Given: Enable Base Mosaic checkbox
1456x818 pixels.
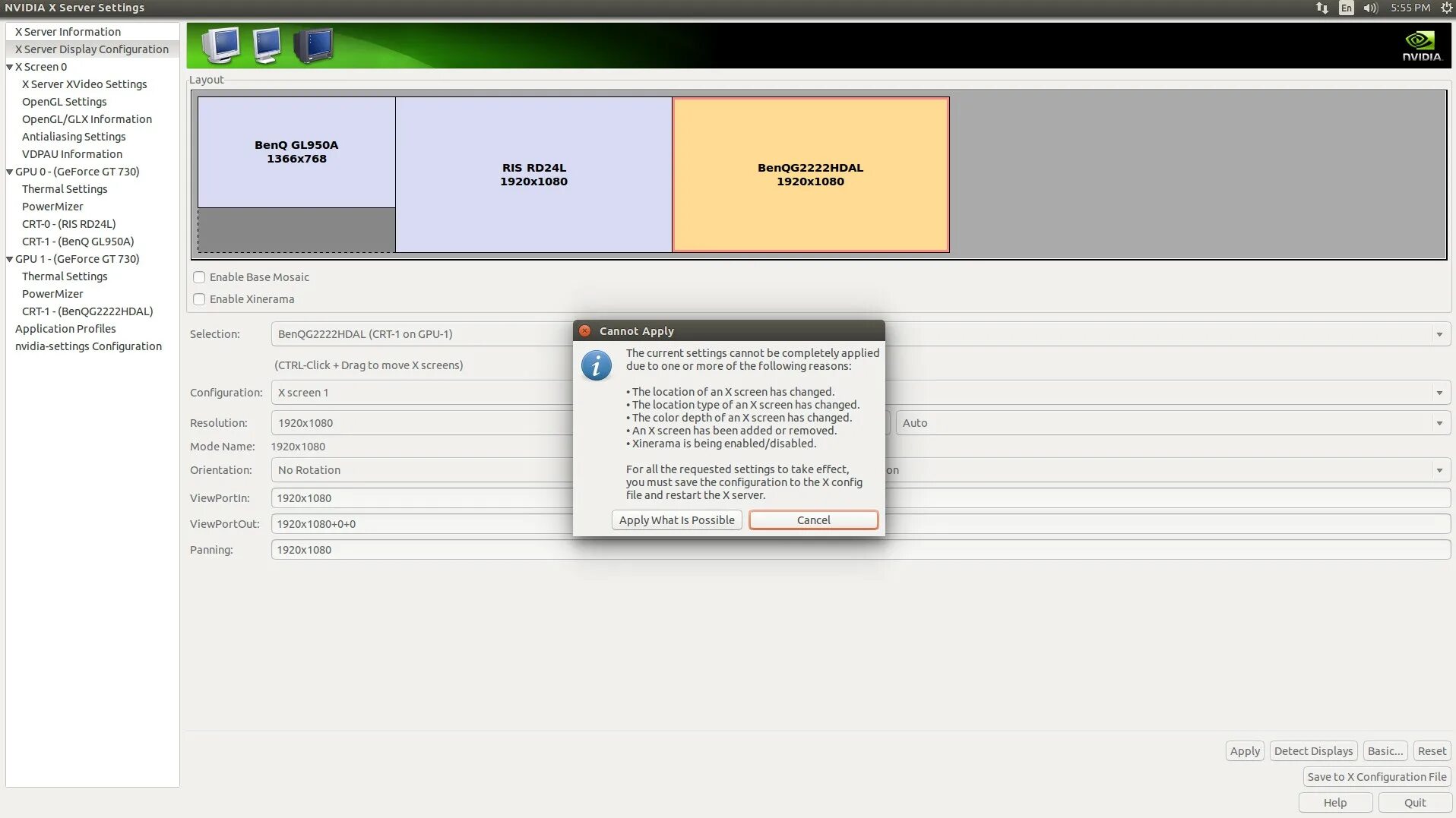Looking at the screenshot, I should tap(199, 277).
